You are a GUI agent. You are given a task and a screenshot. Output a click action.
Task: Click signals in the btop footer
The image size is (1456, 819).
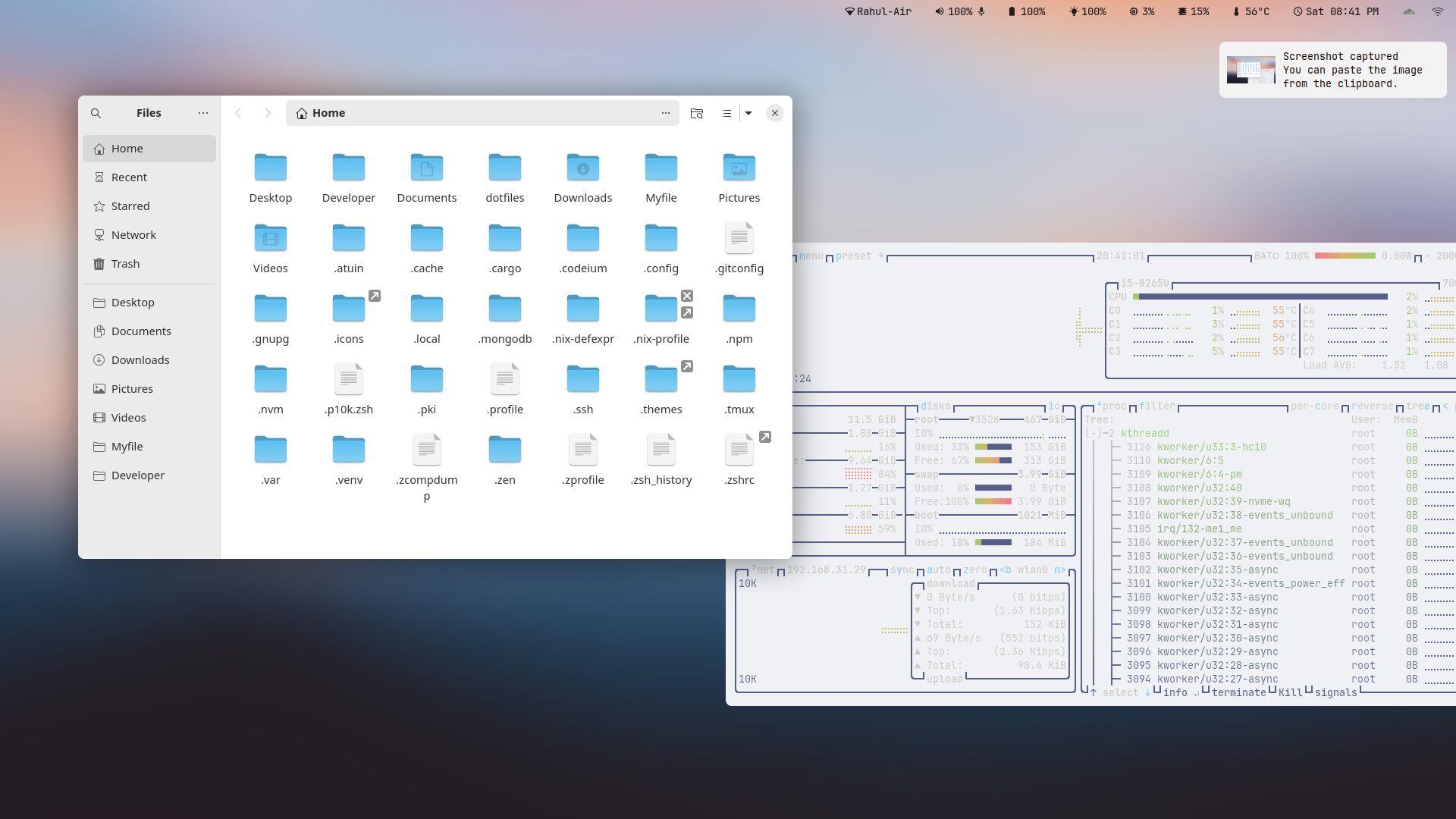[1335, 692]
